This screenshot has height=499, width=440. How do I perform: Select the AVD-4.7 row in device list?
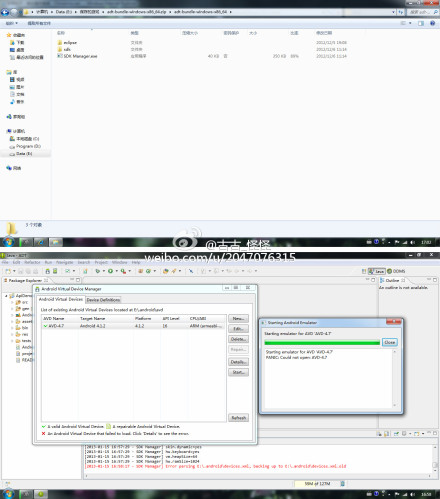133,326
